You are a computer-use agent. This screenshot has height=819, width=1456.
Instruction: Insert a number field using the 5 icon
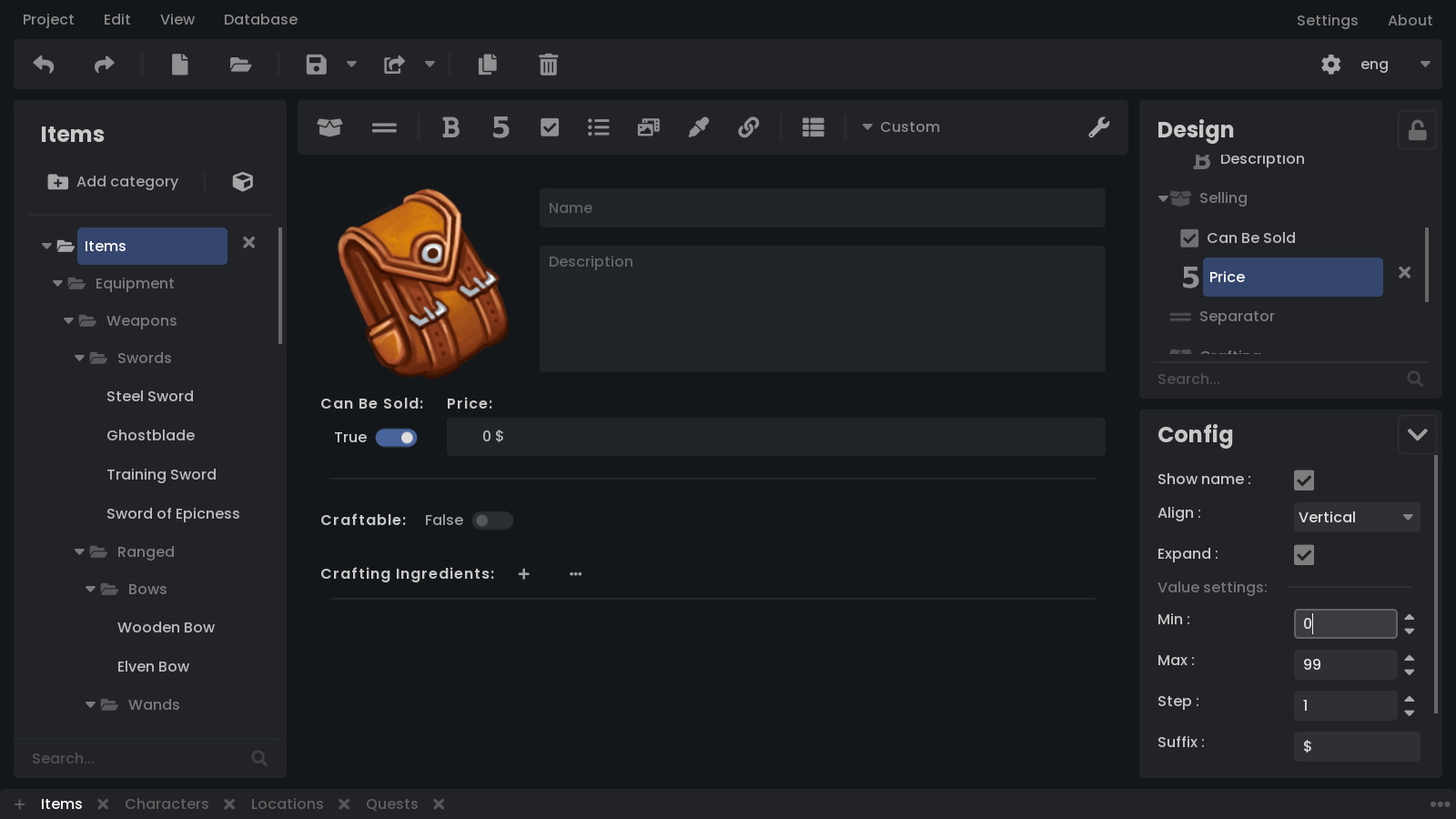tap(500, 127)
